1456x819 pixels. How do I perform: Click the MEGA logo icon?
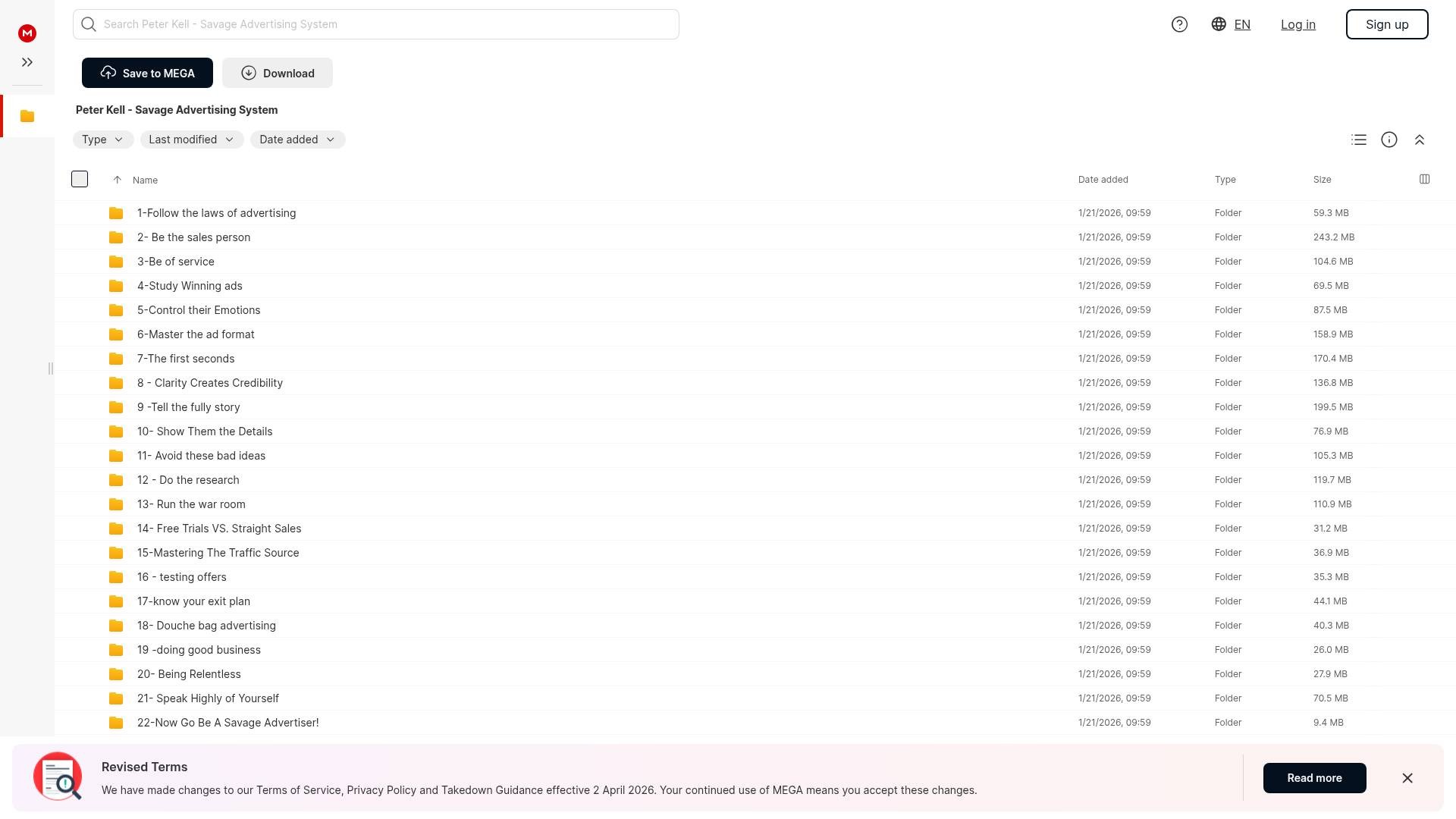pyautogui.click(x=27, y=33)
